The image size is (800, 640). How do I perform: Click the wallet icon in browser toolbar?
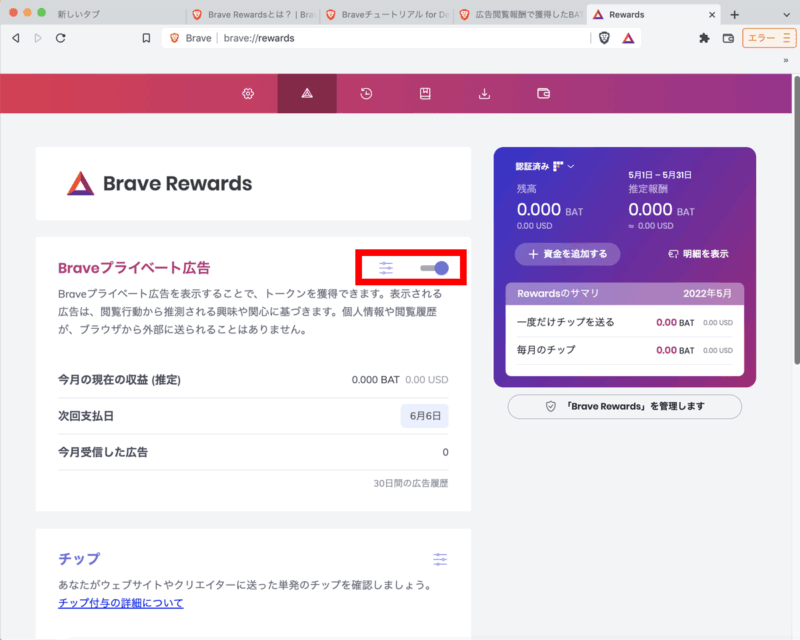pyautogui.click(x=729, y=38)
